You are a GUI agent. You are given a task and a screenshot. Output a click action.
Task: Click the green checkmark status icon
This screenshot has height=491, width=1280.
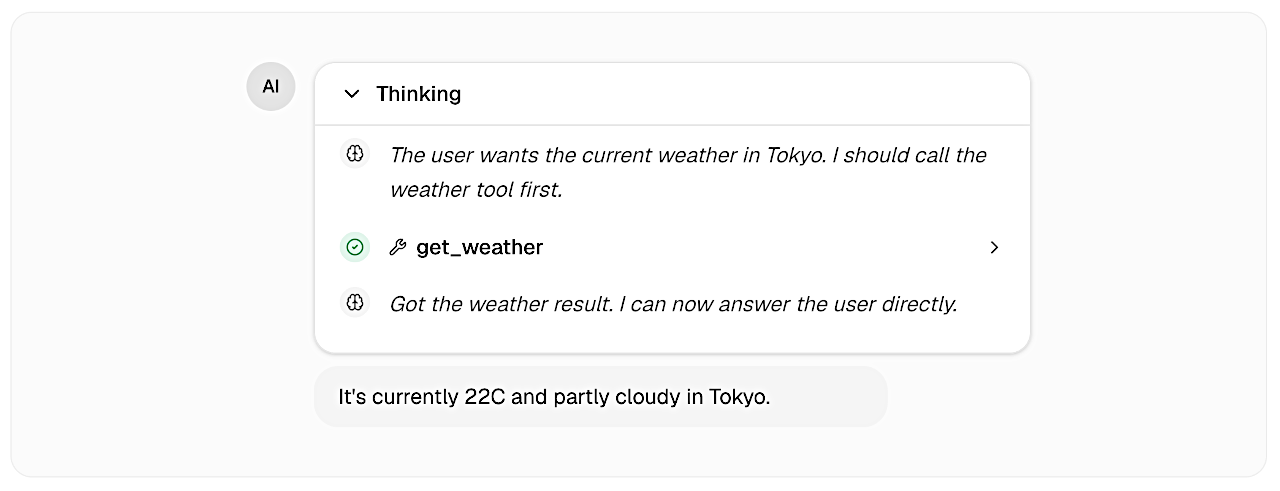(355, 247)
